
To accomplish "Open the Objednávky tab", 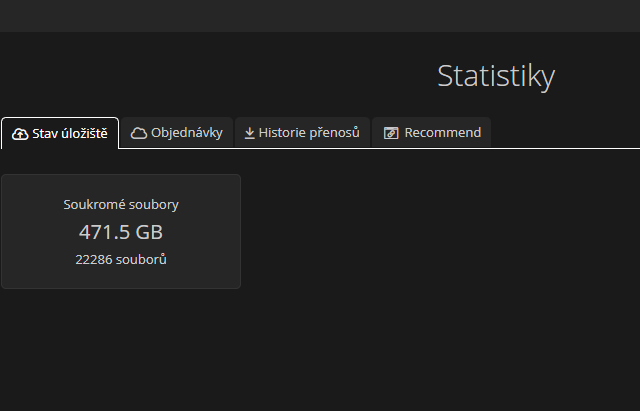I will (177, 133).
